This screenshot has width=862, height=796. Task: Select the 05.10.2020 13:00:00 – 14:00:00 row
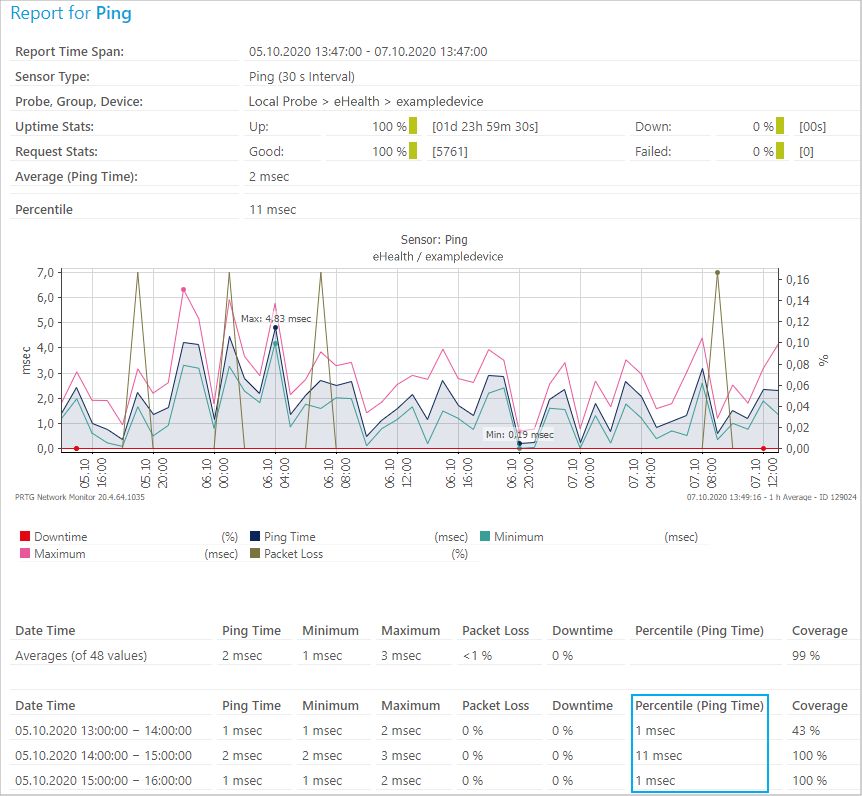coord(103,731)
